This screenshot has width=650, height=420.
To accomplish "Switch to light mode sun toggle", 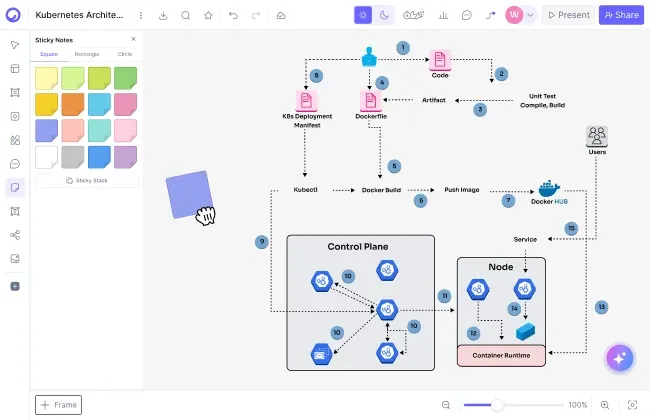I will tap(363, 15).
